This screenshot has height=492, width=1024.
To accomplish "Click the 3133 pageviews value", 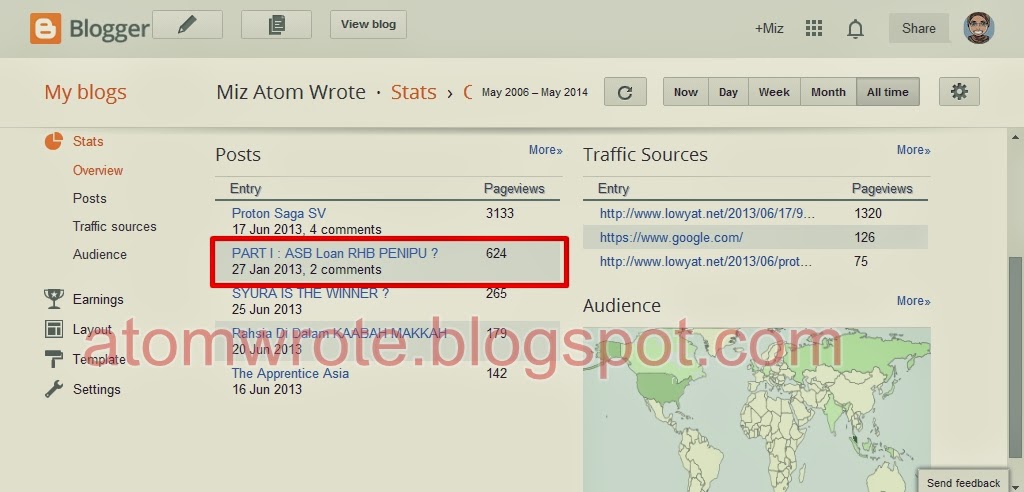I will [x=500, y=214].
